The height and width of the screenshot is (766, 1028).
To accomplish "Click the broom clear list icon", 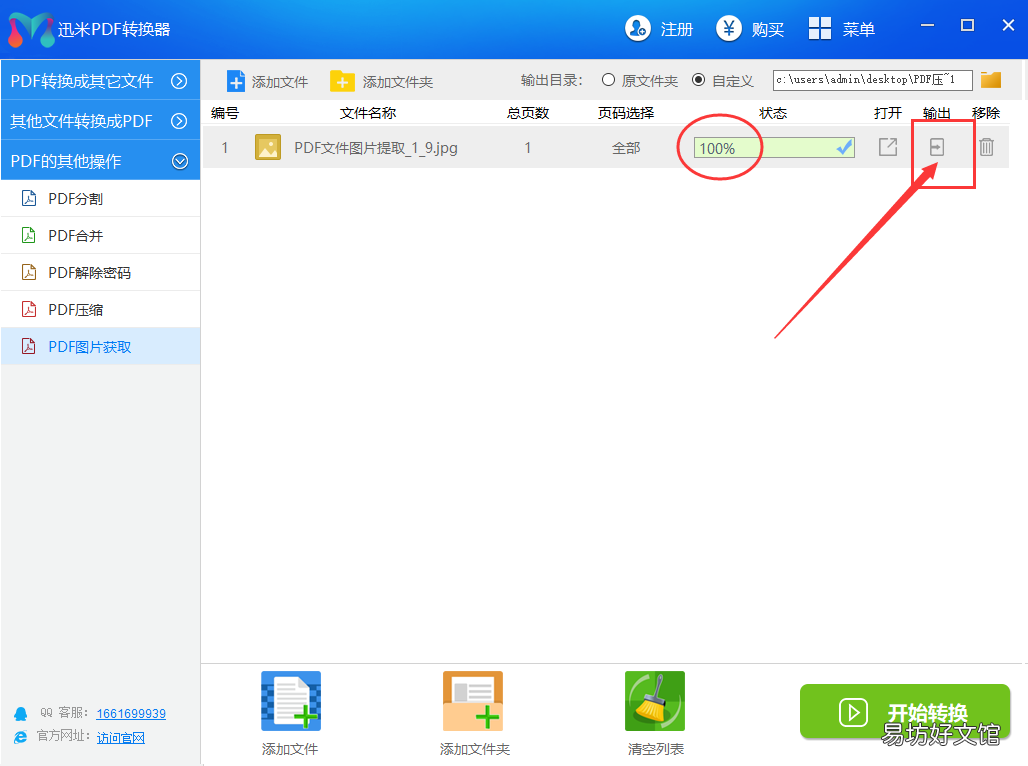I will 655,700.
